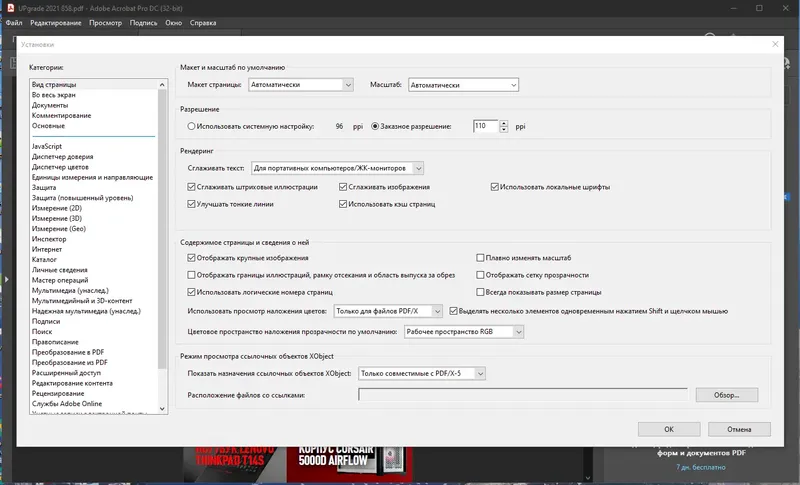
Task: Open the Редактирование menu
Action: click(x=56, y=22)
